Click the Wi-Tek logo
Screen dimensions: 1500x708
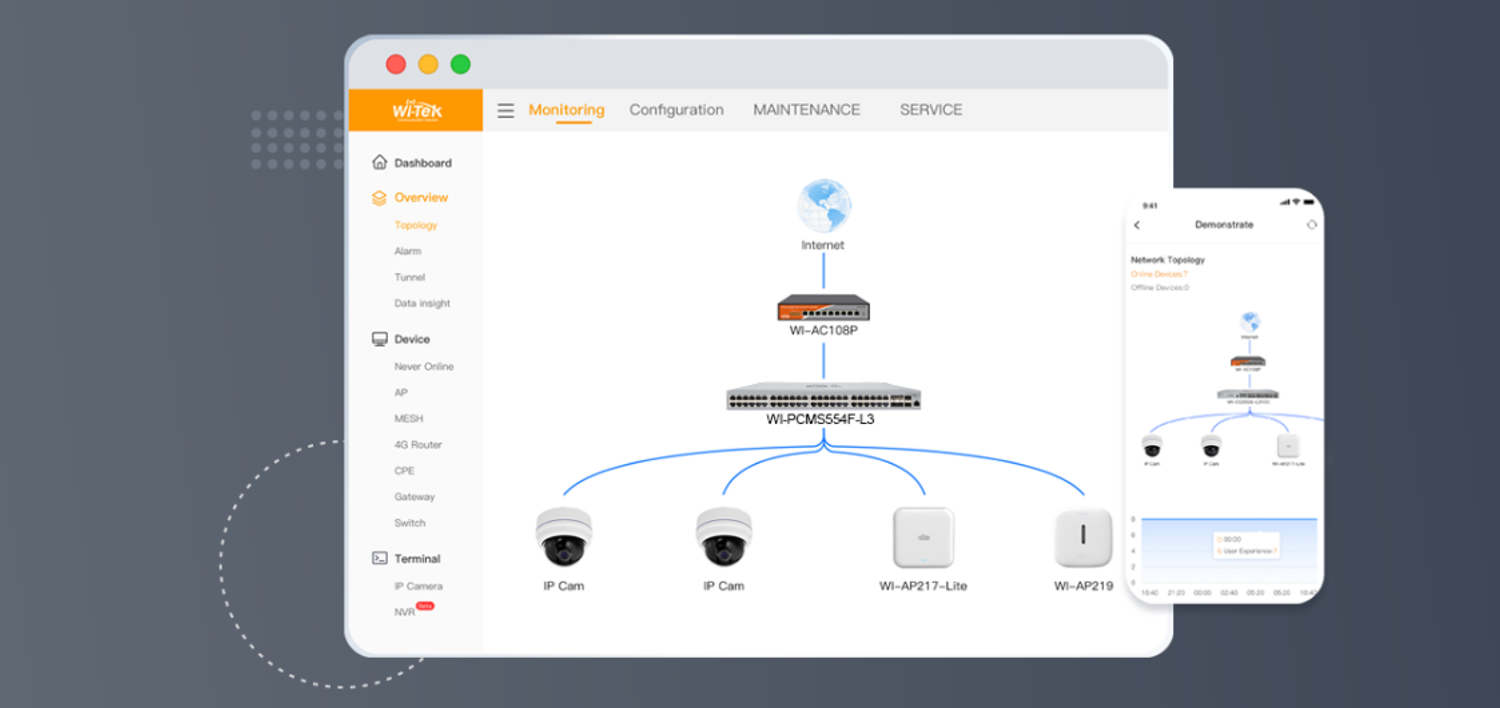pyautogui.click(x=416, y=110)
